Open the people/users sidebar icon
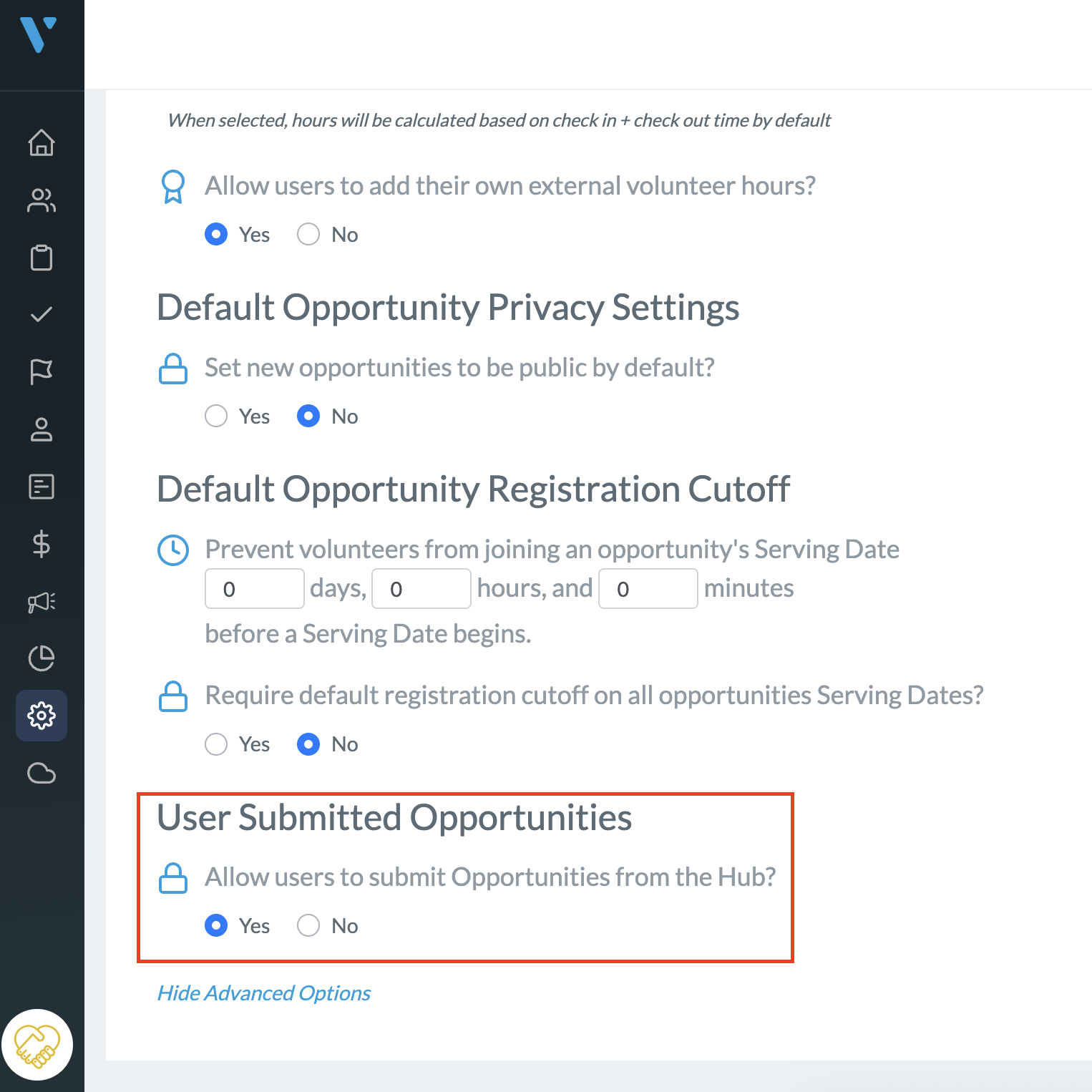 click(x=42, y=200)
